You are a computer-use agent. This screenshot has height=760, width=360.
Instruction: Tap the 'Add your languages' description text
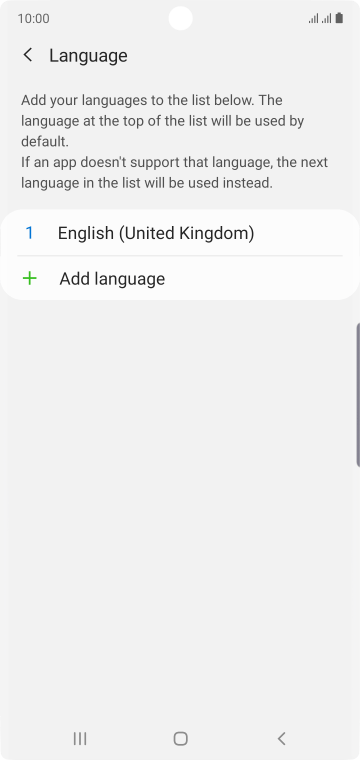tap(162, 121)
